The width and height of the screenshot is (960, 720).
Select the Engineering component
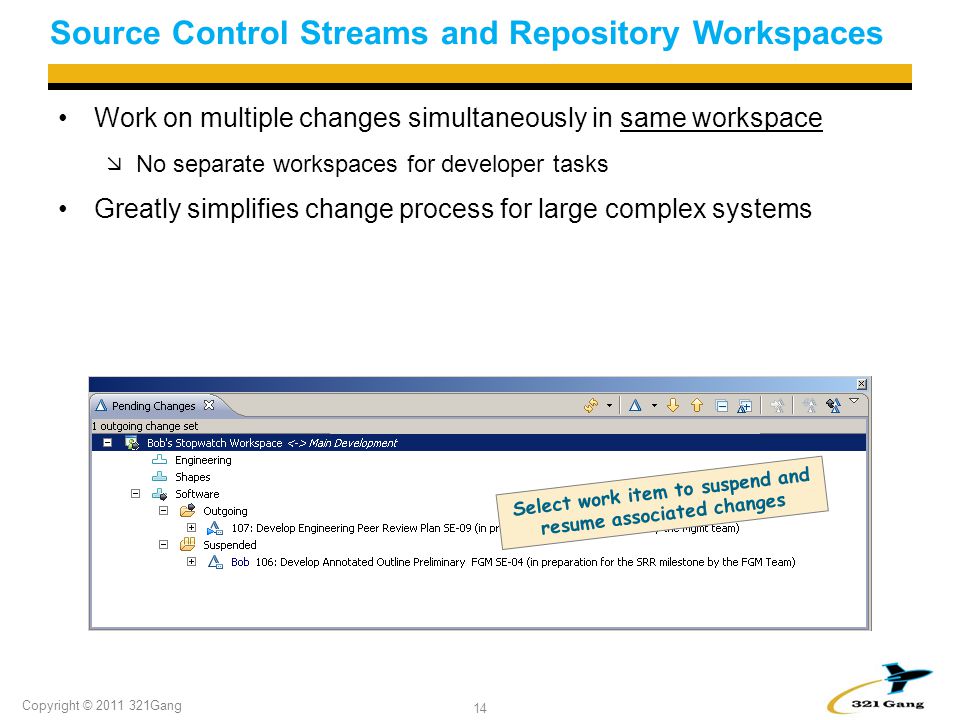[x=203, y=460]
